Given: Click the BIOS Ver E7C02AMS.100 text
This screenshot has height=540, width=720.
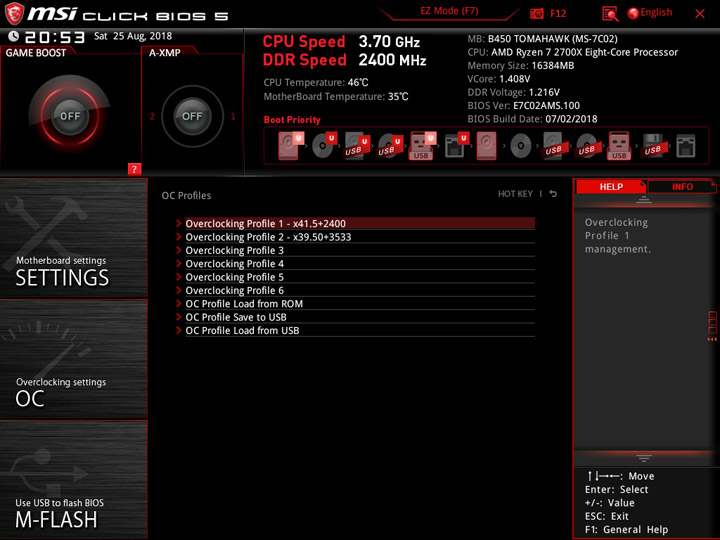Looking at the screenshot, I should click(x=523, y=106).
